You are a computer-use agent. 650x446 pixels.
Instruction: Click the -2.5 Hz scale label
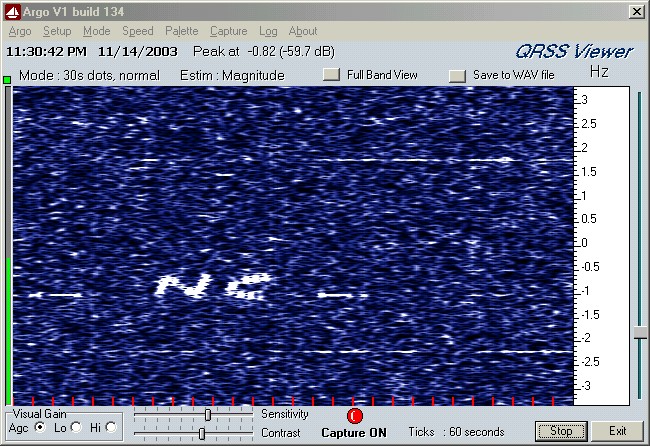click(590, 362)
